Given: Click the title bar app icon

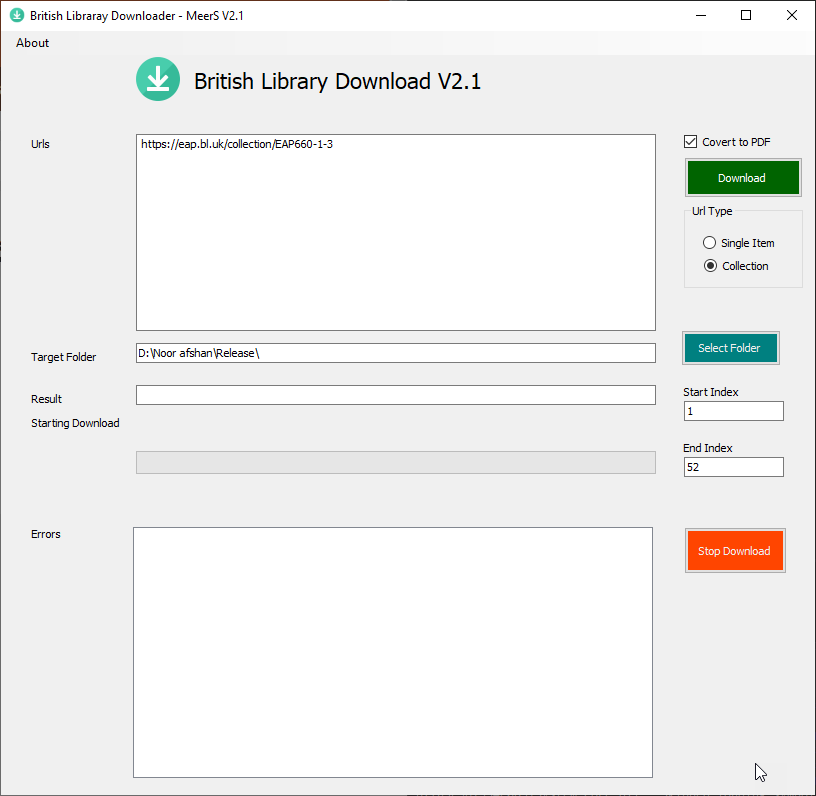Looking at the screenshot, I should click(17, 15).
